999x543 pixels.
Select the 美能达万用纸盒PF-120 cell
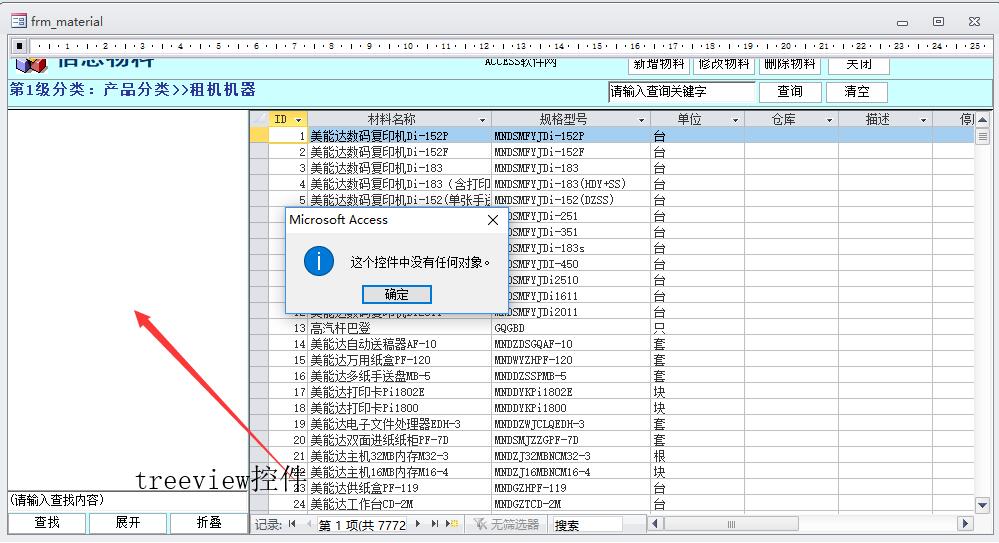400,360
